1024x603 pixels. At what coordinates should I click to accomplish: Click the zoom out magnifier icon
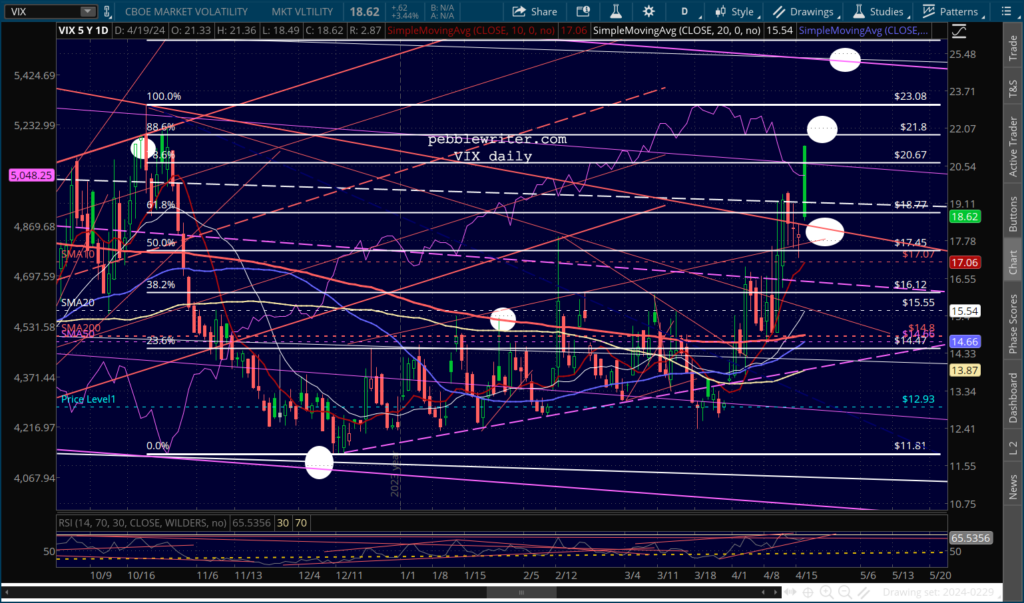point(844,592)
